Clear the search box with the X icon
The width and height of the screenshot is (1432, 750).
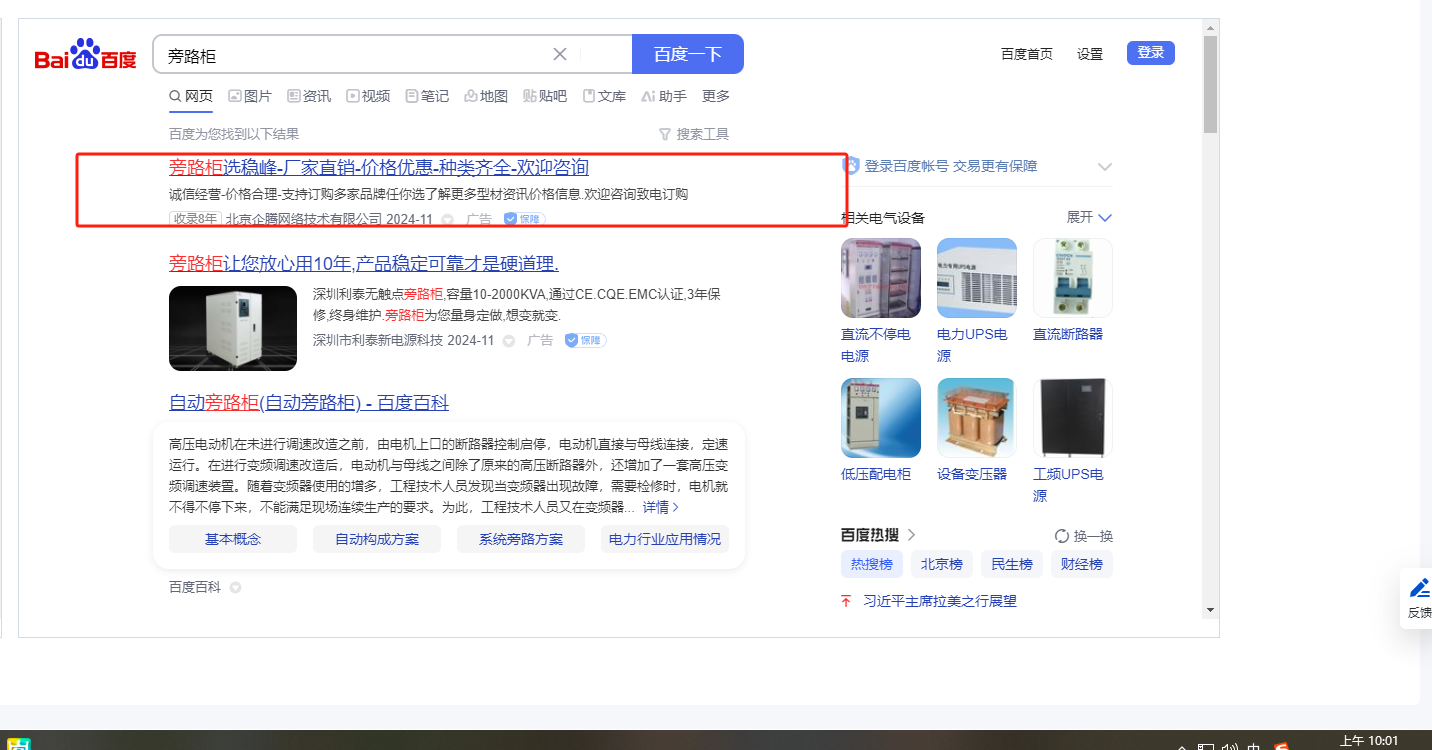[x=560, y=54]
